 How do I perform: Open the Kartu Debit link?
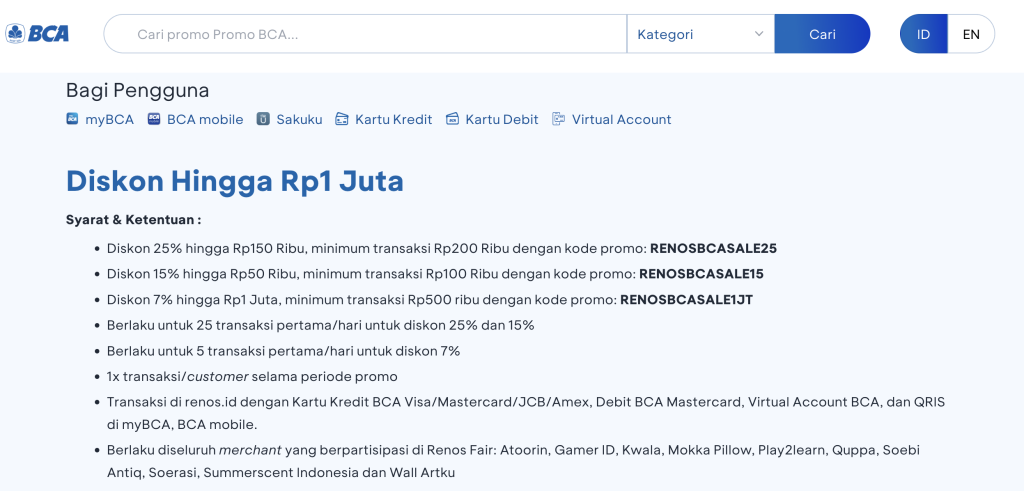click(x=502, y=119)
